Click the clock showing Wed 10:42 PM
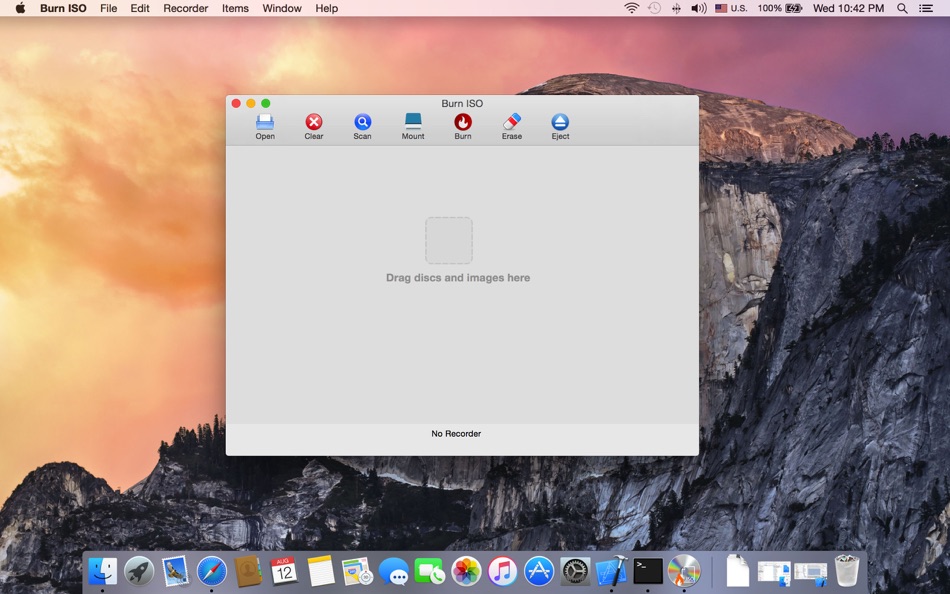Screen dimensions: 950x594 (x=848, y=8)
